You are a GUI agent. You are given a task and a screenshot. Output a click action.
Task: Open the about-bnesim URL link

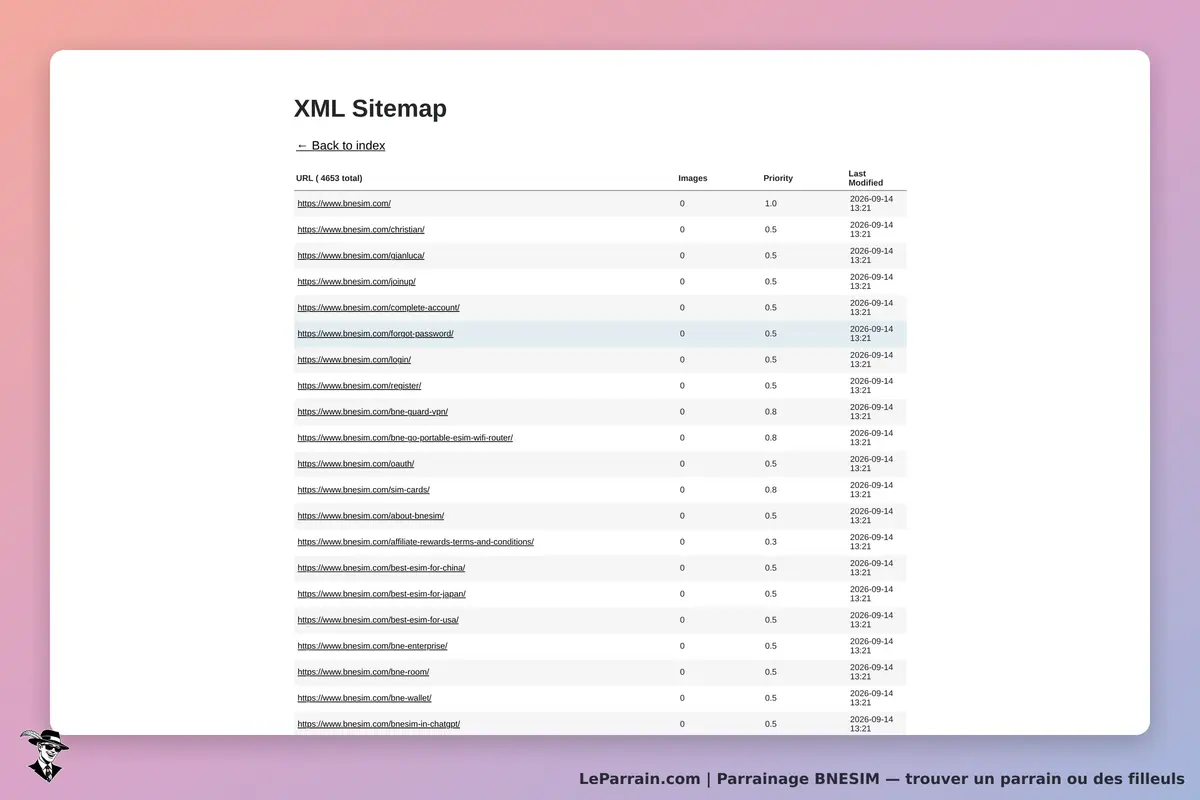click(370, 516)
